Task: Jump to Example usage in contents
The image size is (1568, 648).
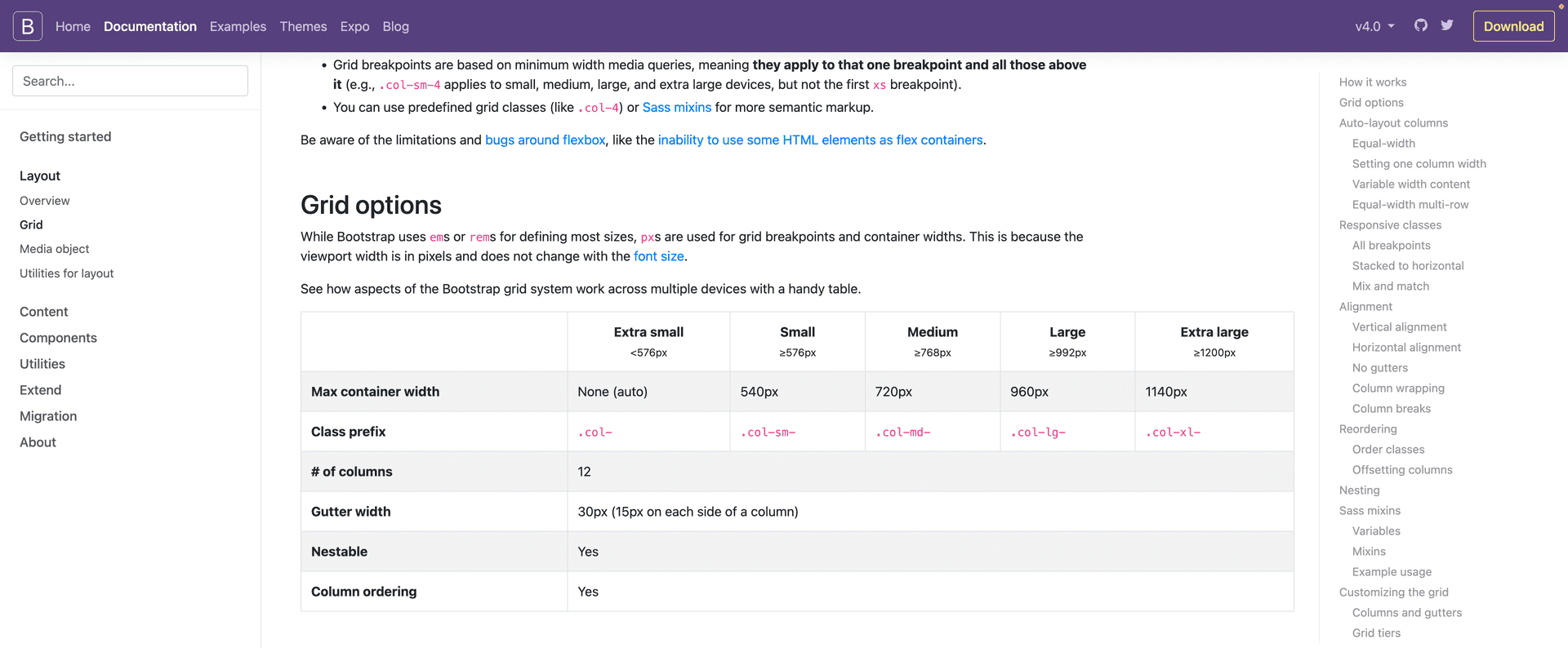Action: (1392, 572)
